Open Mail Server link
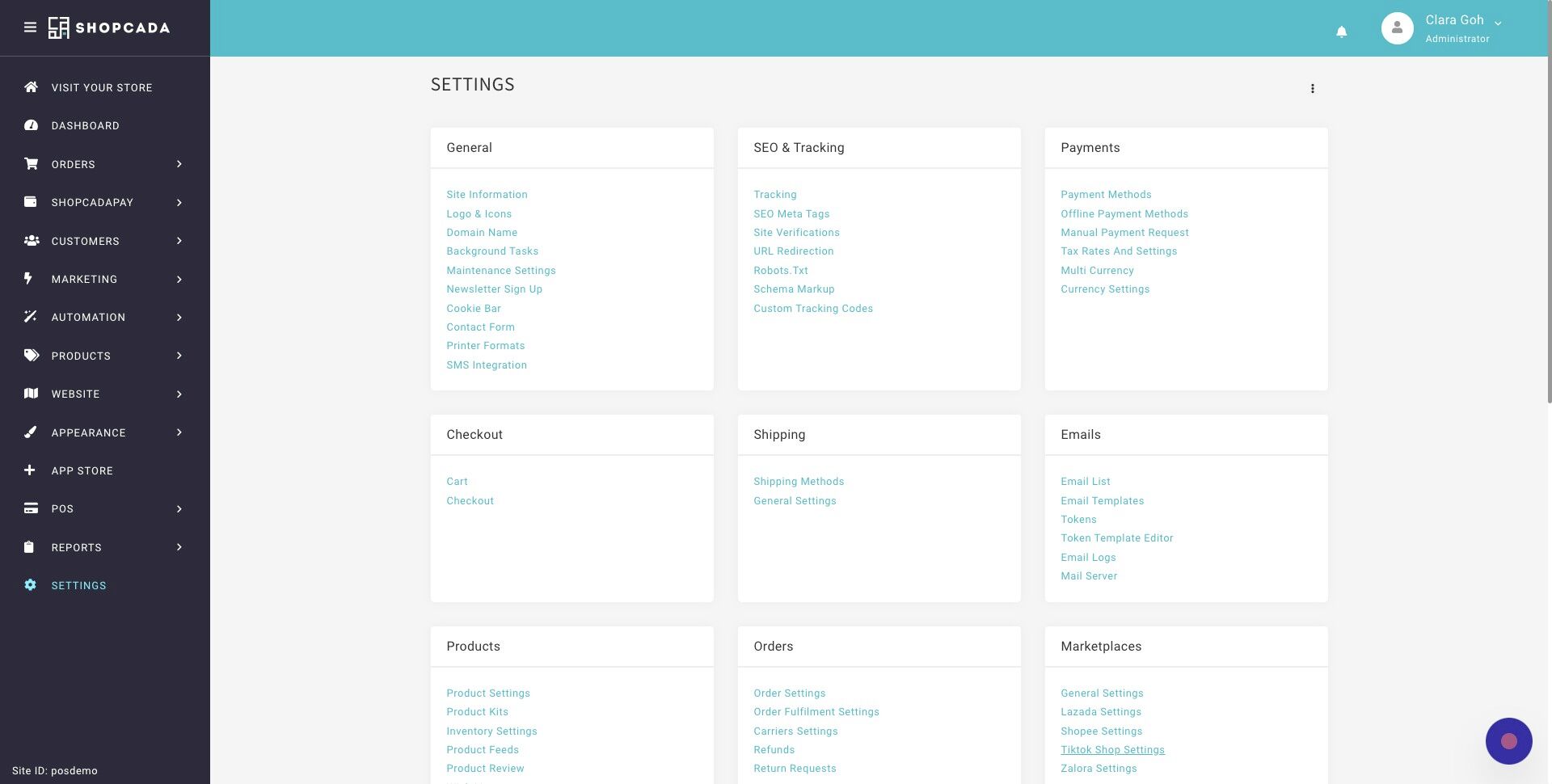The width and height of the screenshot is (1552, 784). point(1089,576)
